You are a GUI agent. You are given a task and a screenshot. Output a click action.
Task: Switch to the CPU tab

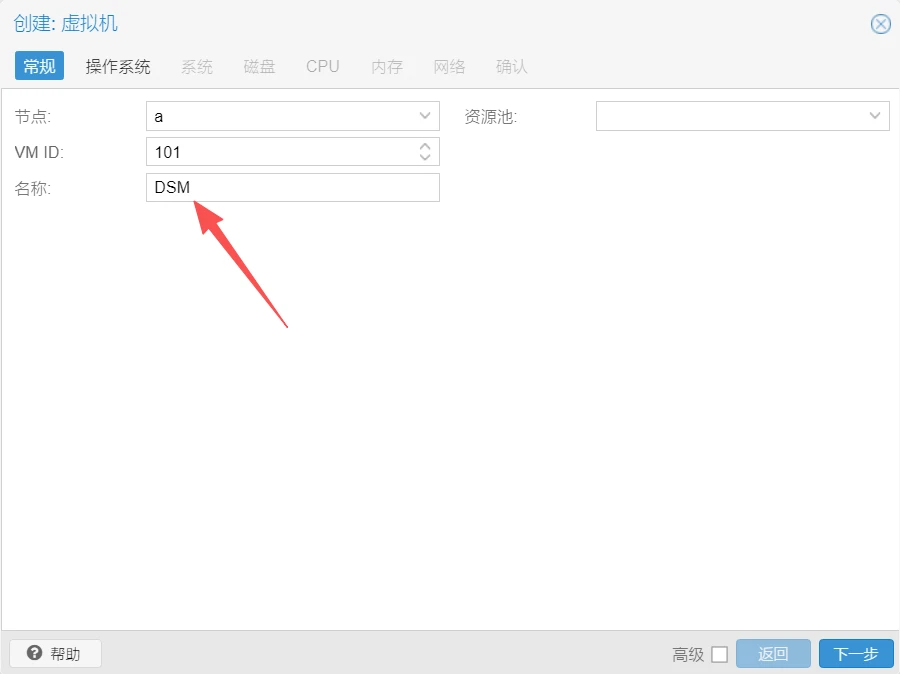[x=323, y=66]
